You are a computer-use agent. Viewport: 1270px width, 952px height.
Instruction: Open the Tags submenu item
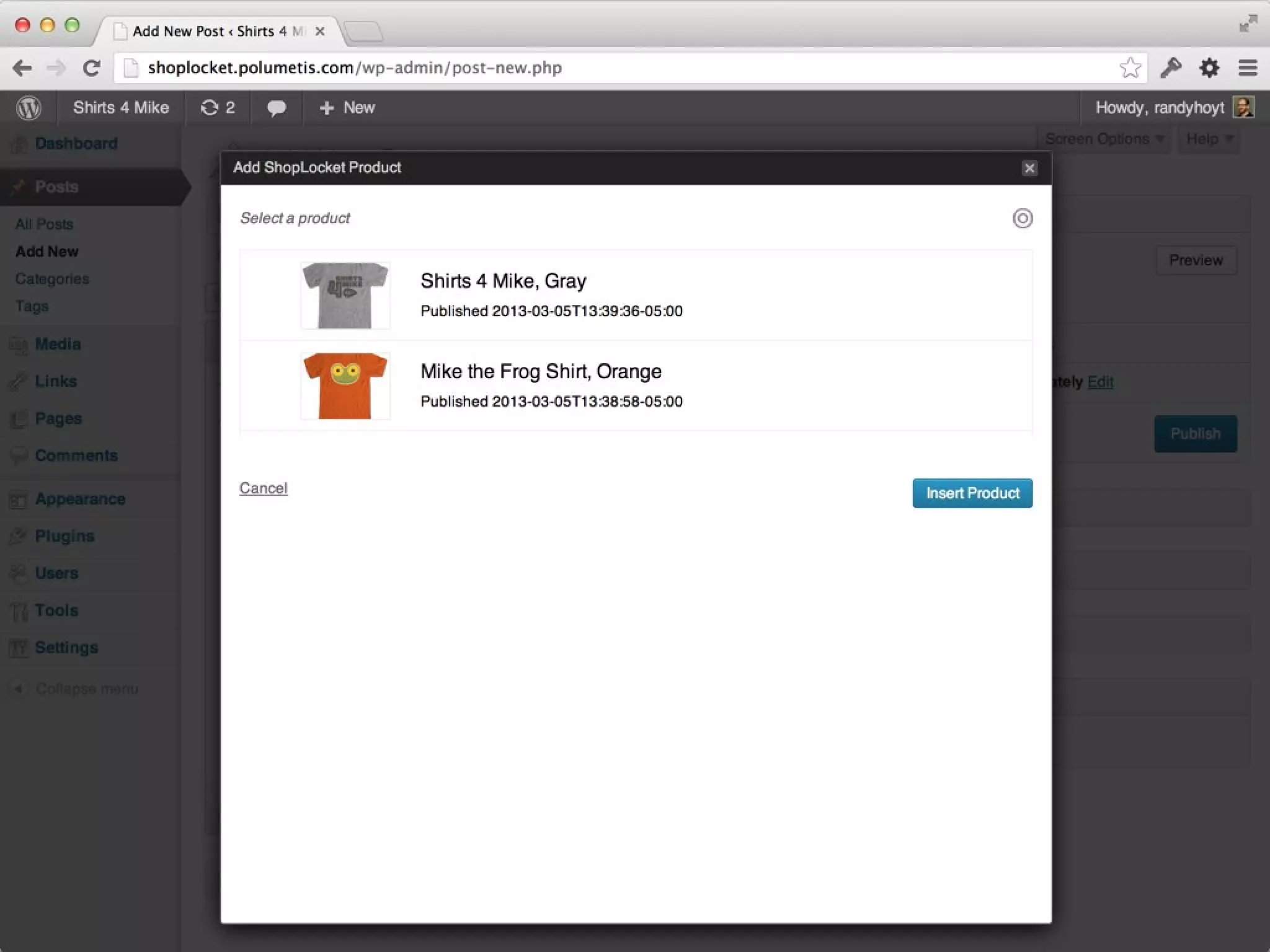(x=32, y=306)
